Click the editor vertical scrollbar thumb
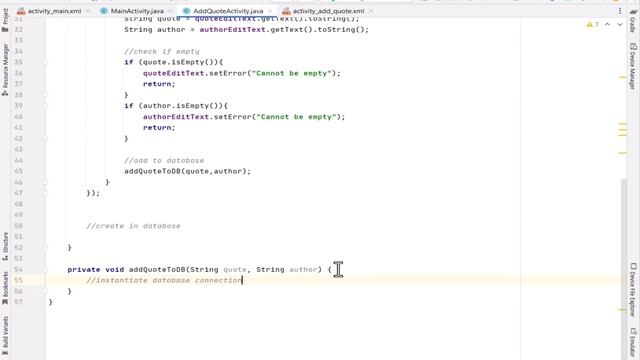Viewport: 640px width, 360px height. pyautogui.click(x=624, y=269)
